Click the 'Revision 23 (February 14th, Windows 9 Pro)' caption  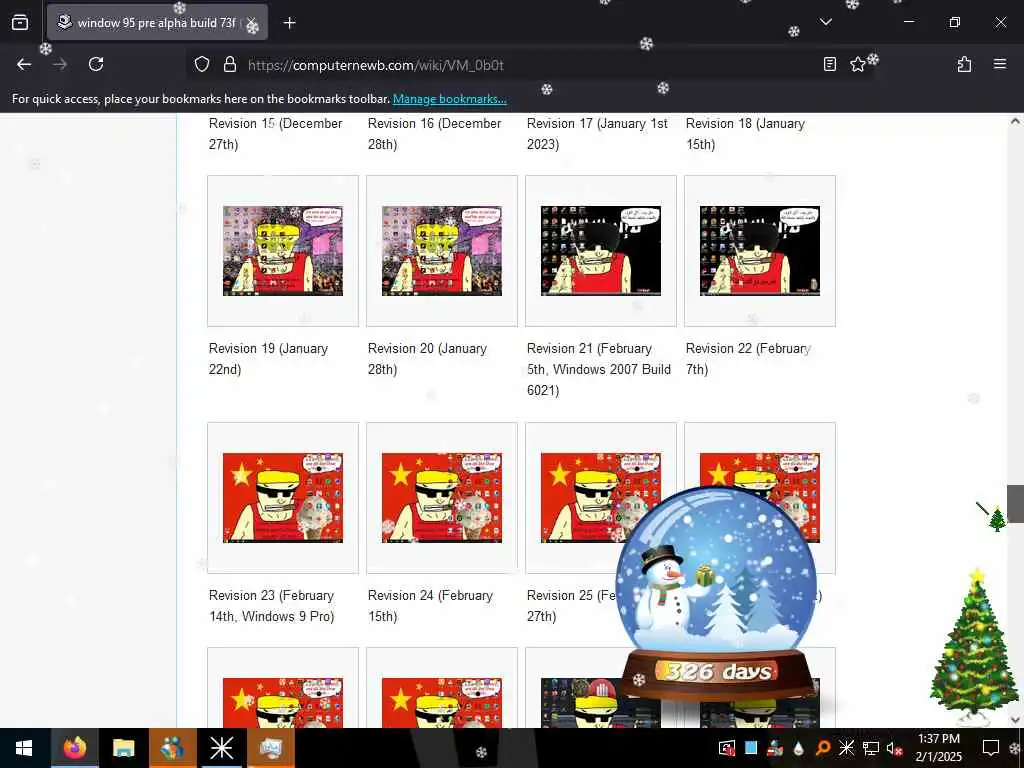pos(272,605)
